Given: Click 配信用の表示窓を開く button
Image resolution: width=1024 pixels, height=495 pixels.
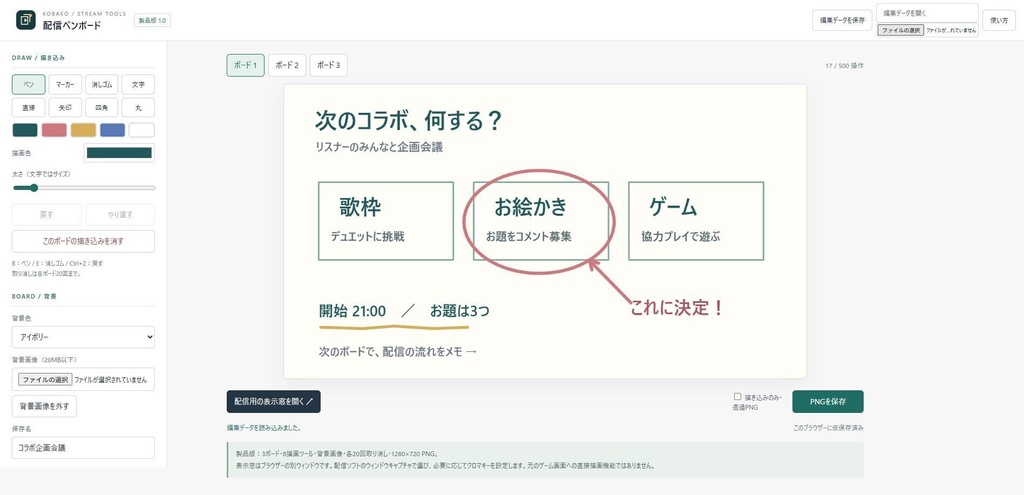Looking at the screenshot, I should pos(274,402).
